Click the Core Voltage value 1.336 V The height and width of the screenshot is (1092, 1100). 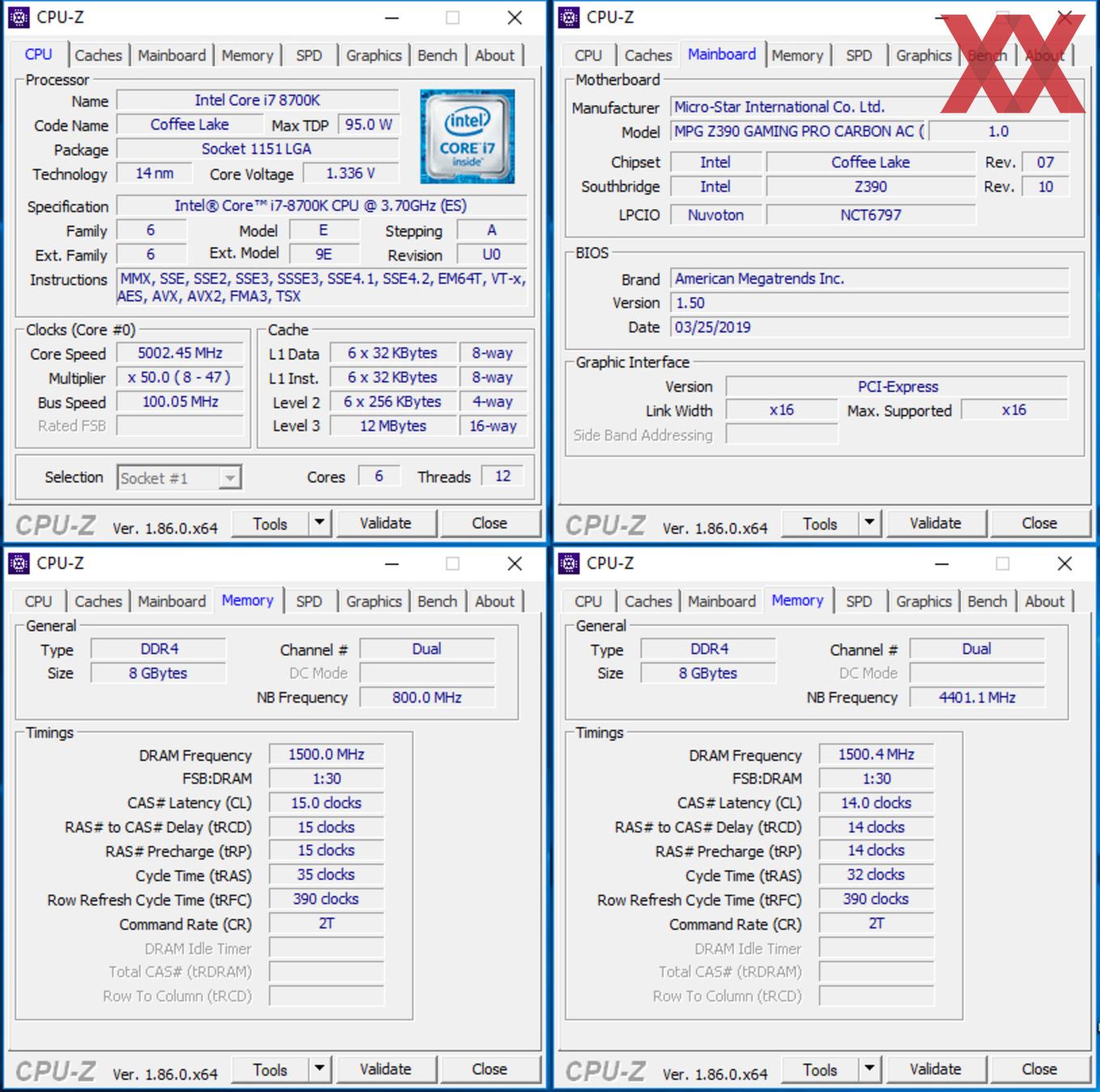point(350,174)
